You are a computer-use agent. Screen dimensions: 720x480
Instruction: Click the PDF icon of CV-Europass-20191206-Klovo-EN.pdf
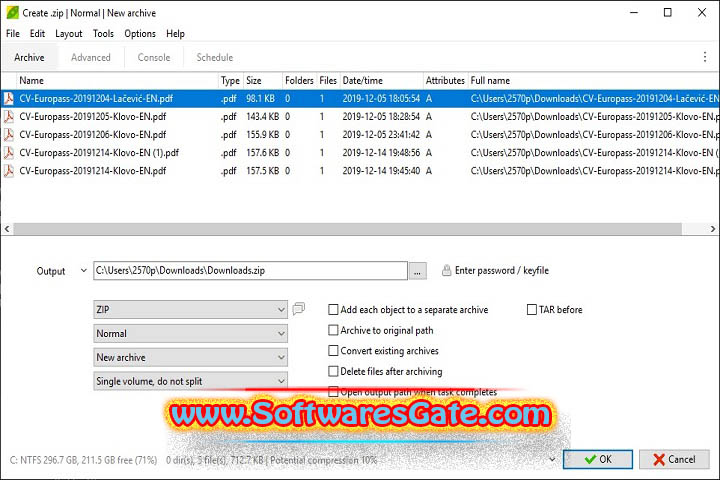(9, 135)
